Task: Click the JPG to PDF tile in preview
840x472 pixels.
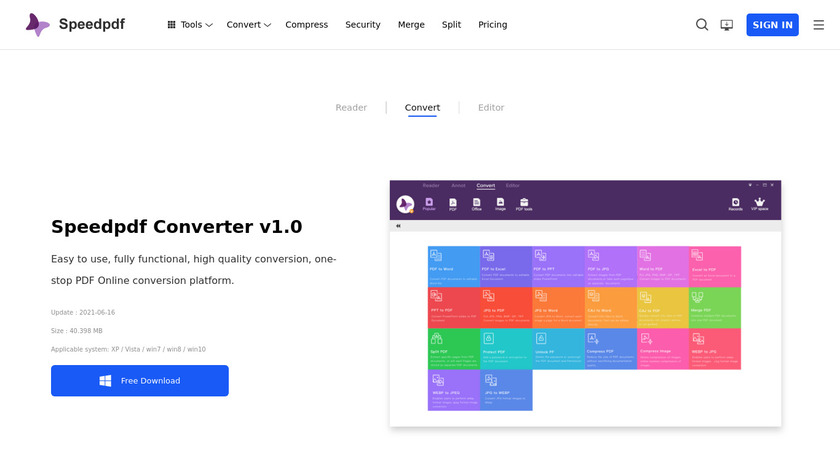Action: pos(506,308)
